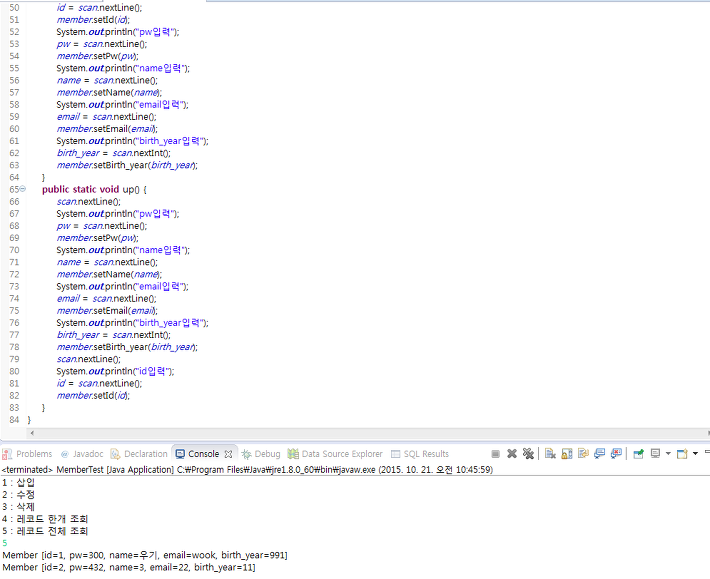The height and width of the screenshot is (579, 710).
Task: Toggle Scroll Lock in the Console
Action: click(566, 454)
